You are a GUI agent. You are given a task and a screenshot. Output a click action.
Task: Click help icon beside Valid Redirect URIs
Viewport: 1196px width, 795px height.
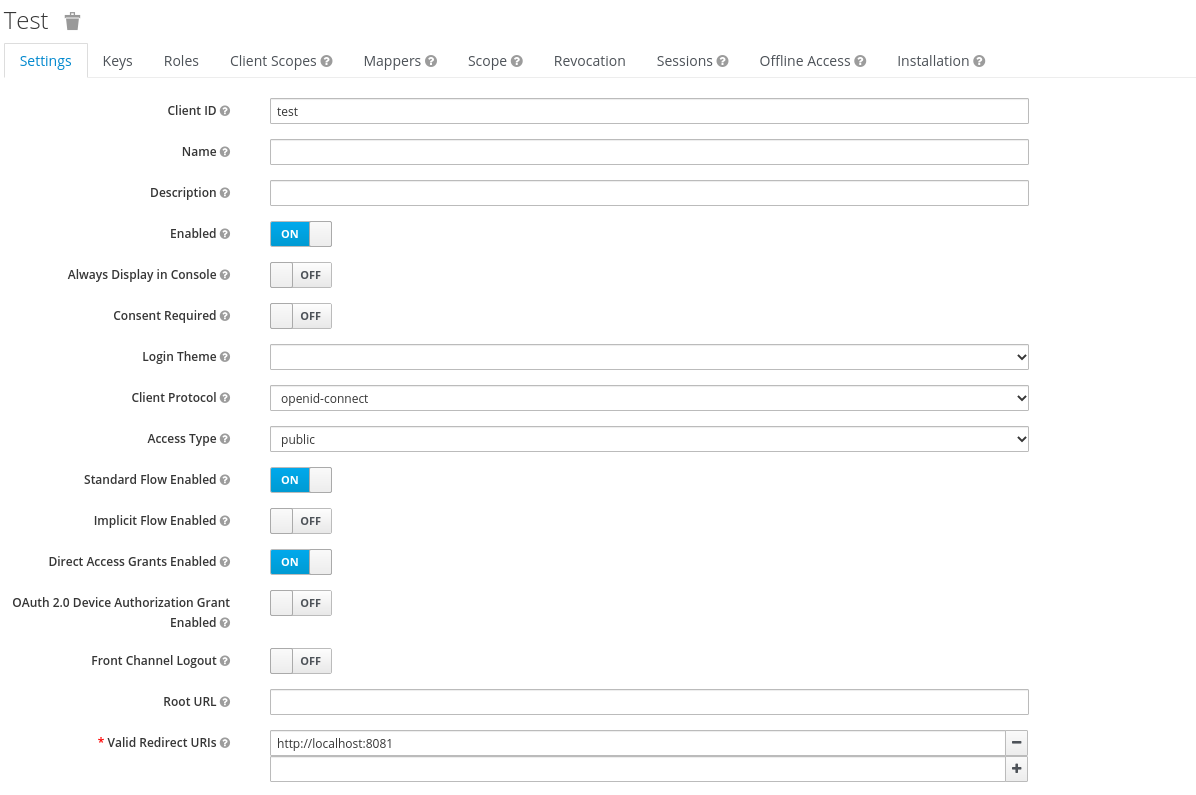[x=225, y=743]
